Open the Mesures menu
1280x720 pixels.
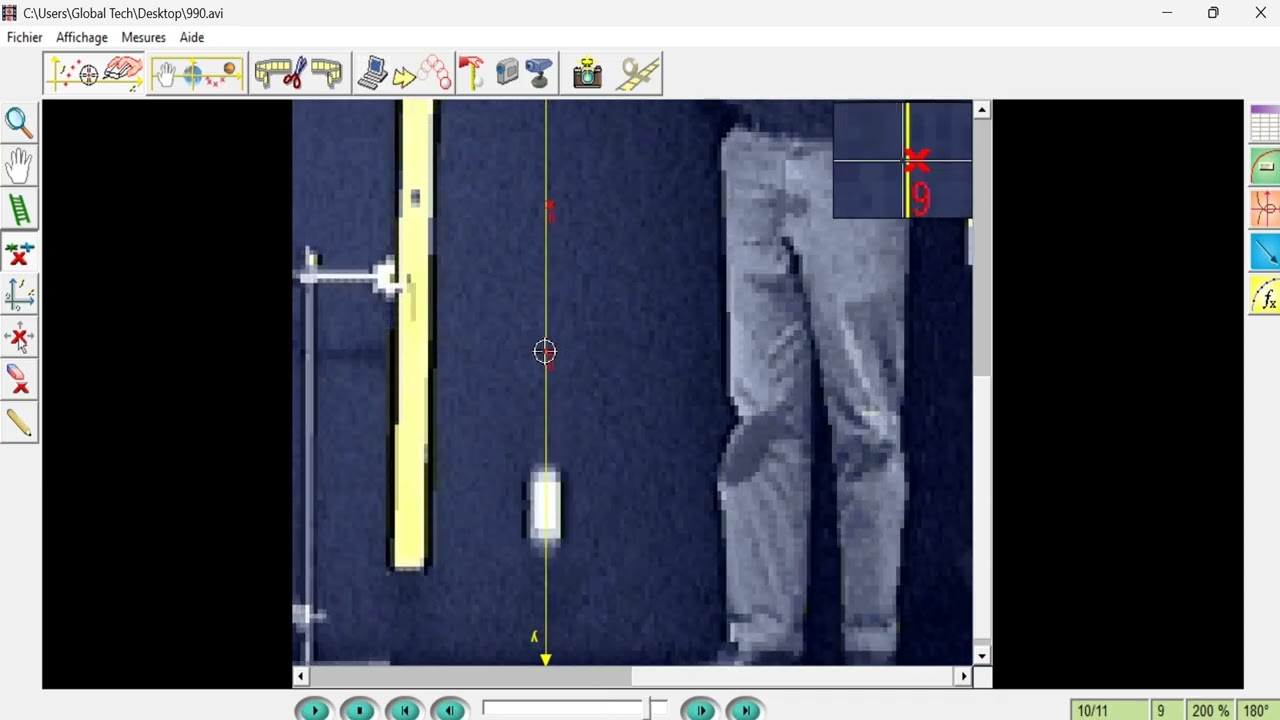[x=144, y=37]
